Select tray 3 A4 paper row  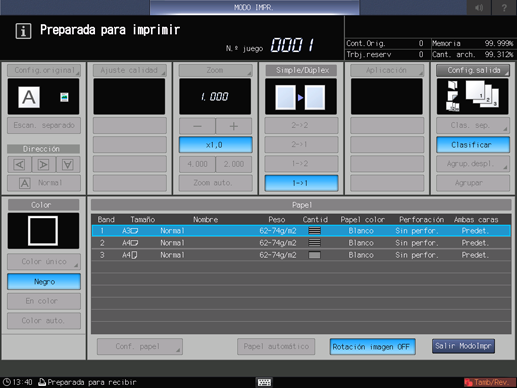pos(301,255)
